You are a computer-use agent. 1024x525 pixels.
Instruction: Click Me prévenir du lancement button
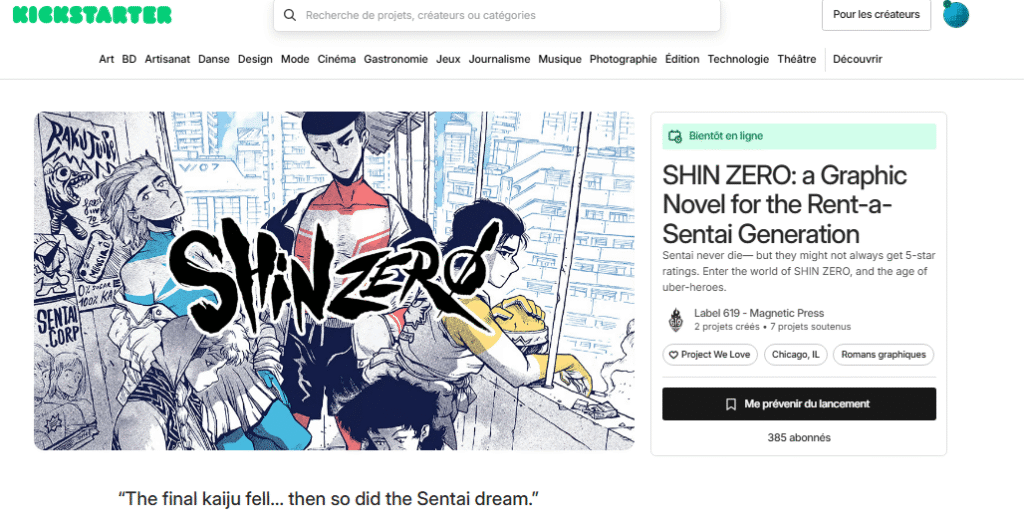pos(799,404)
